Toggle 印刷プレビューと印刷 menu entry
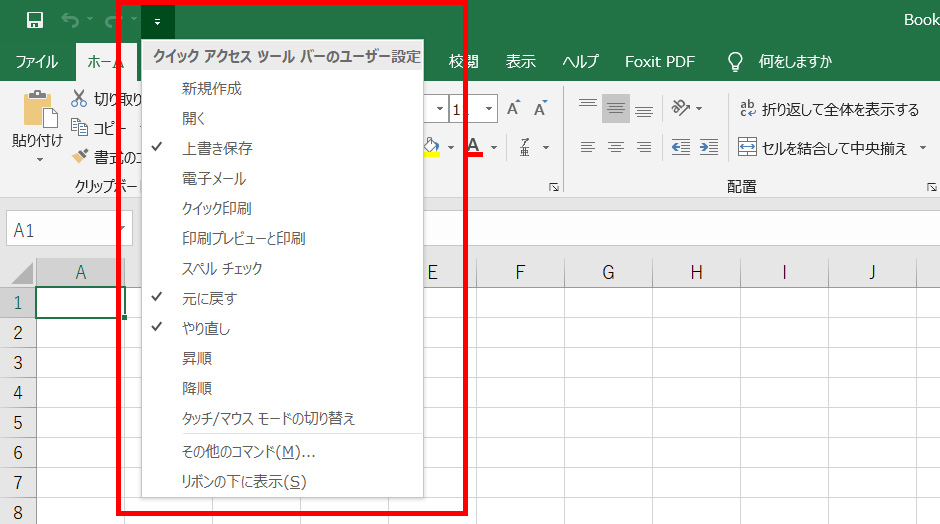940x524 pixels. click(282, 239)
